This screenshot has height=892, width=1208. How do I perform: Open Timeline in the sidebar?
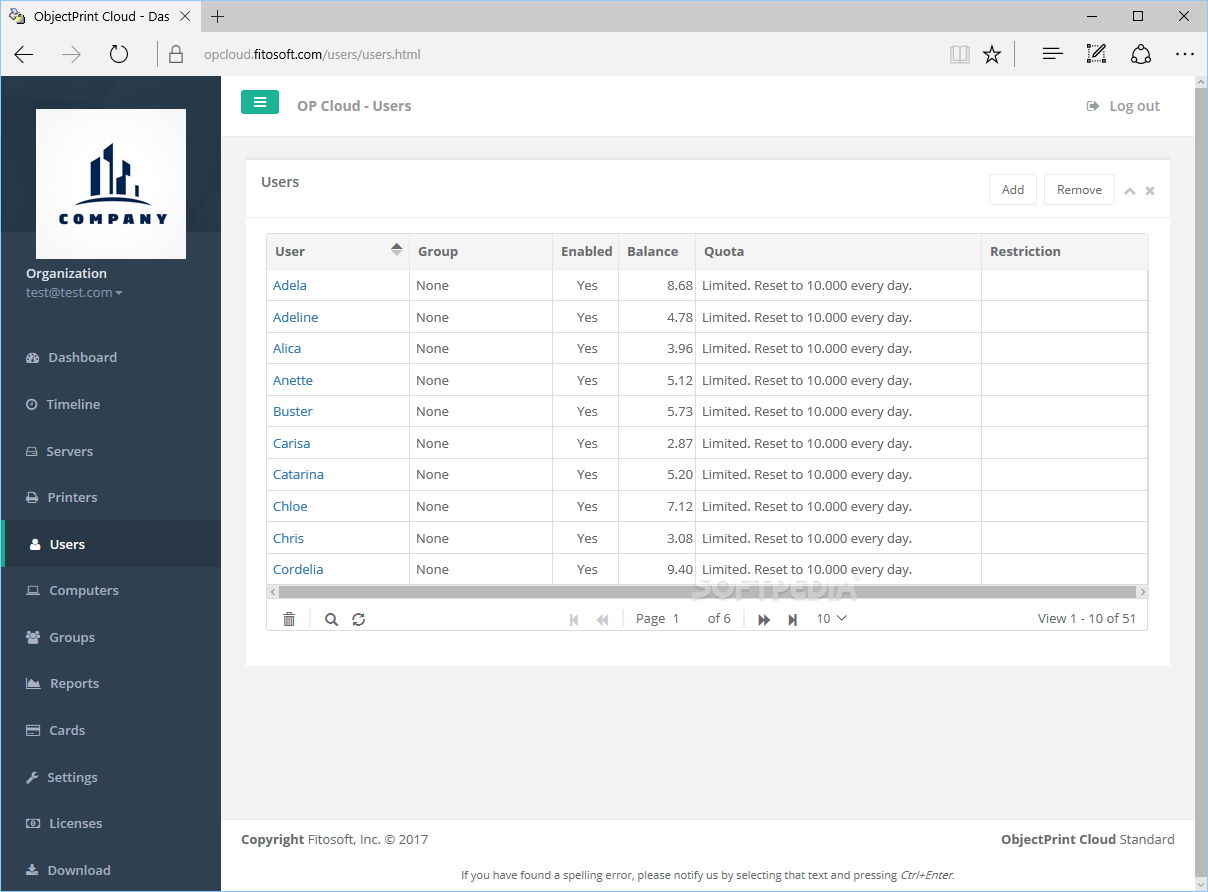(110, 404)
